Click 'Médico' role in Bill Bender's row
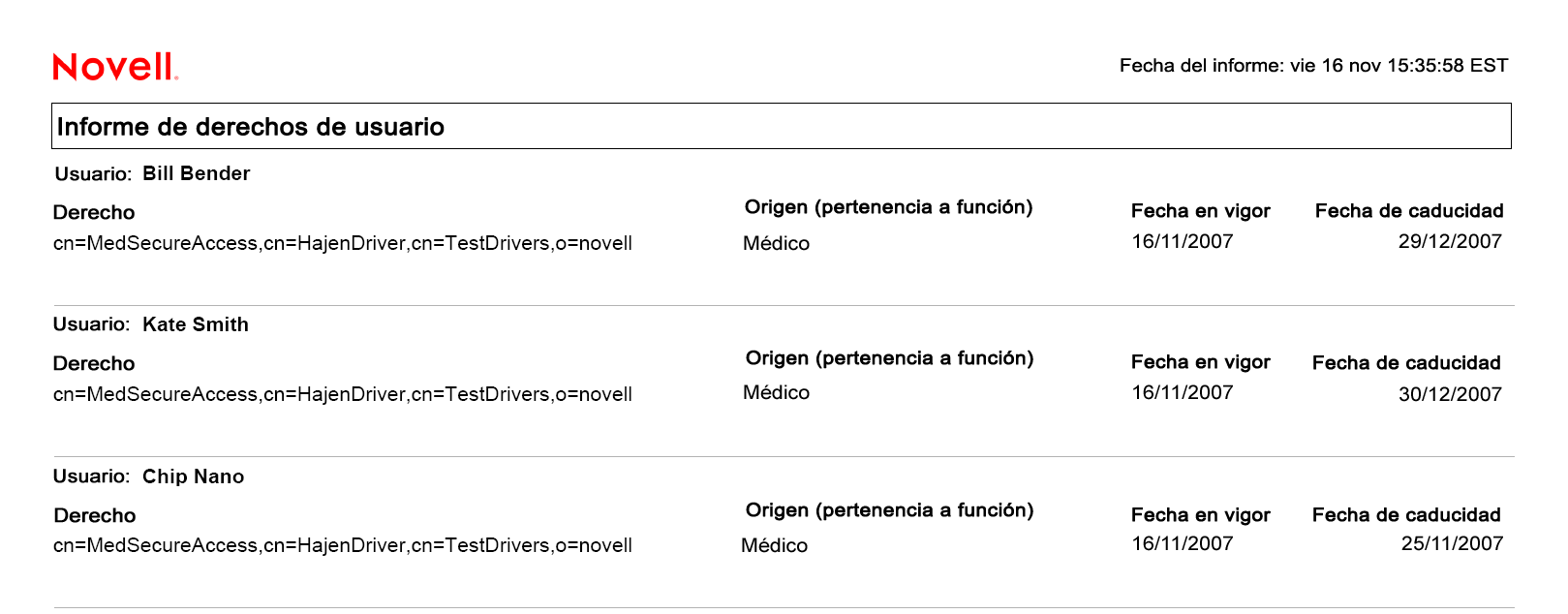The image size is (1568, 614). (776, 244)
